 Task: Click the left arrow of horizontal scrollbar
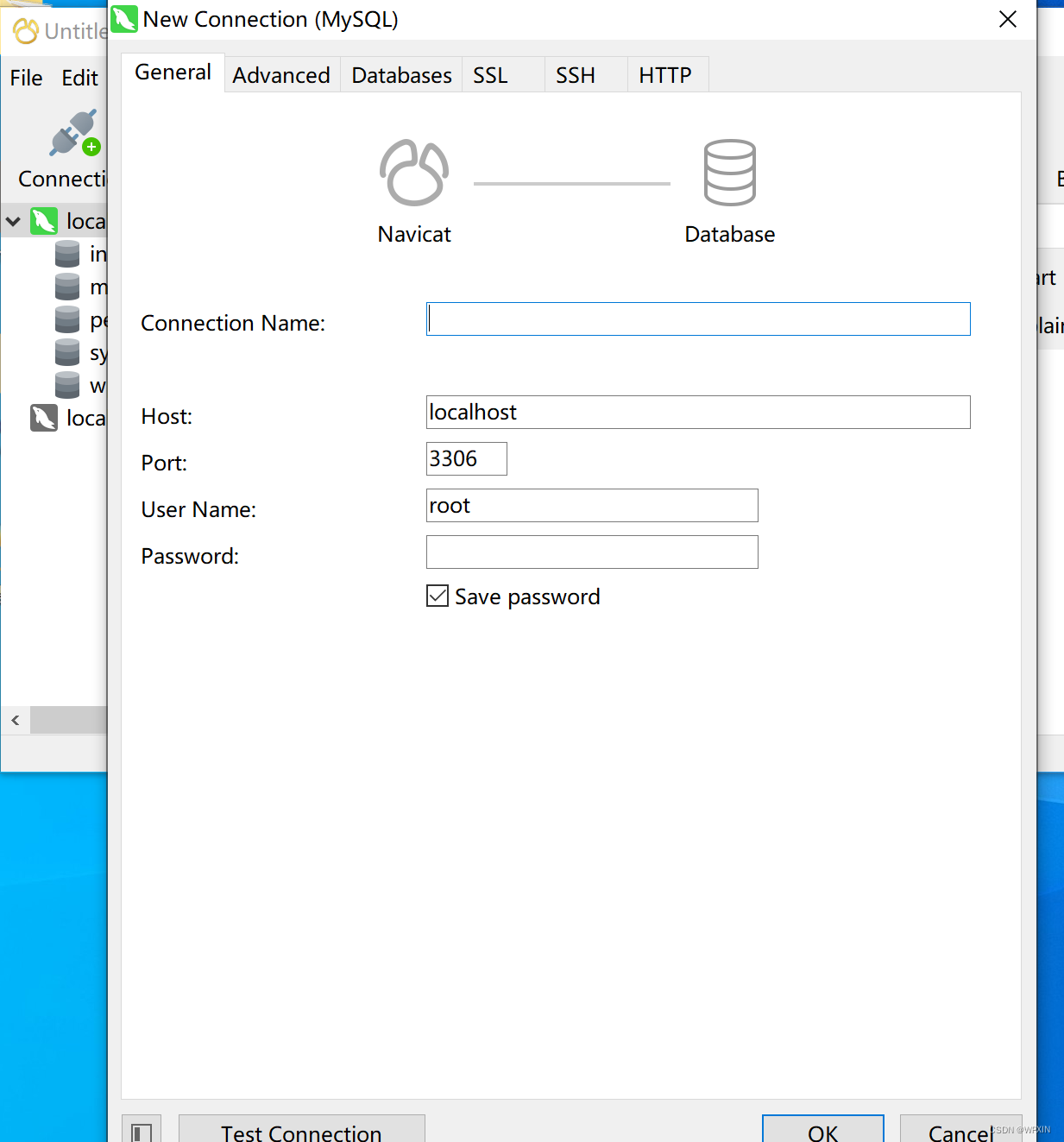pyautogui.click(x=16, y=720)
